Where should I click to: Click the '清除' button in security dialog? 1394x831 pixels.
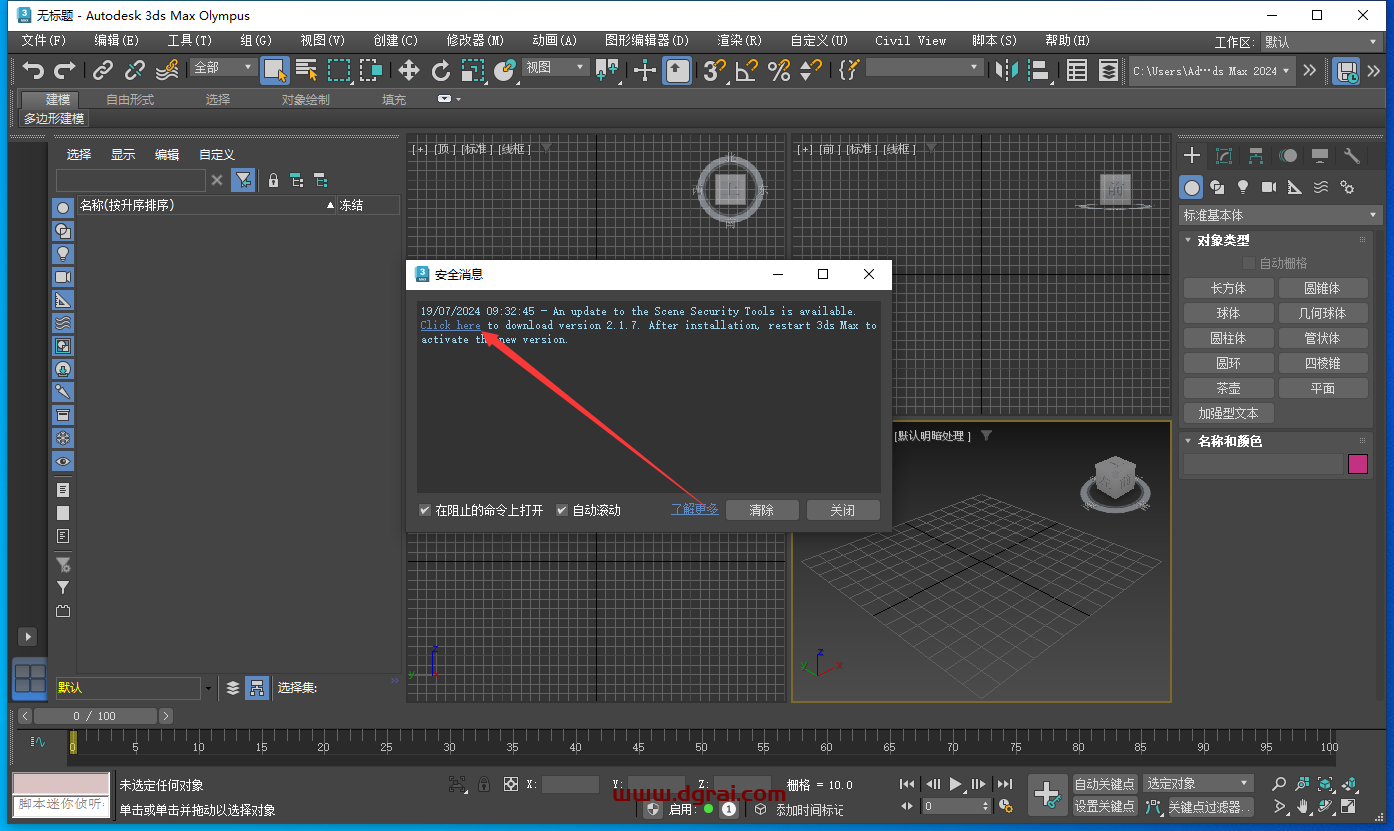[x=762, y=510]
